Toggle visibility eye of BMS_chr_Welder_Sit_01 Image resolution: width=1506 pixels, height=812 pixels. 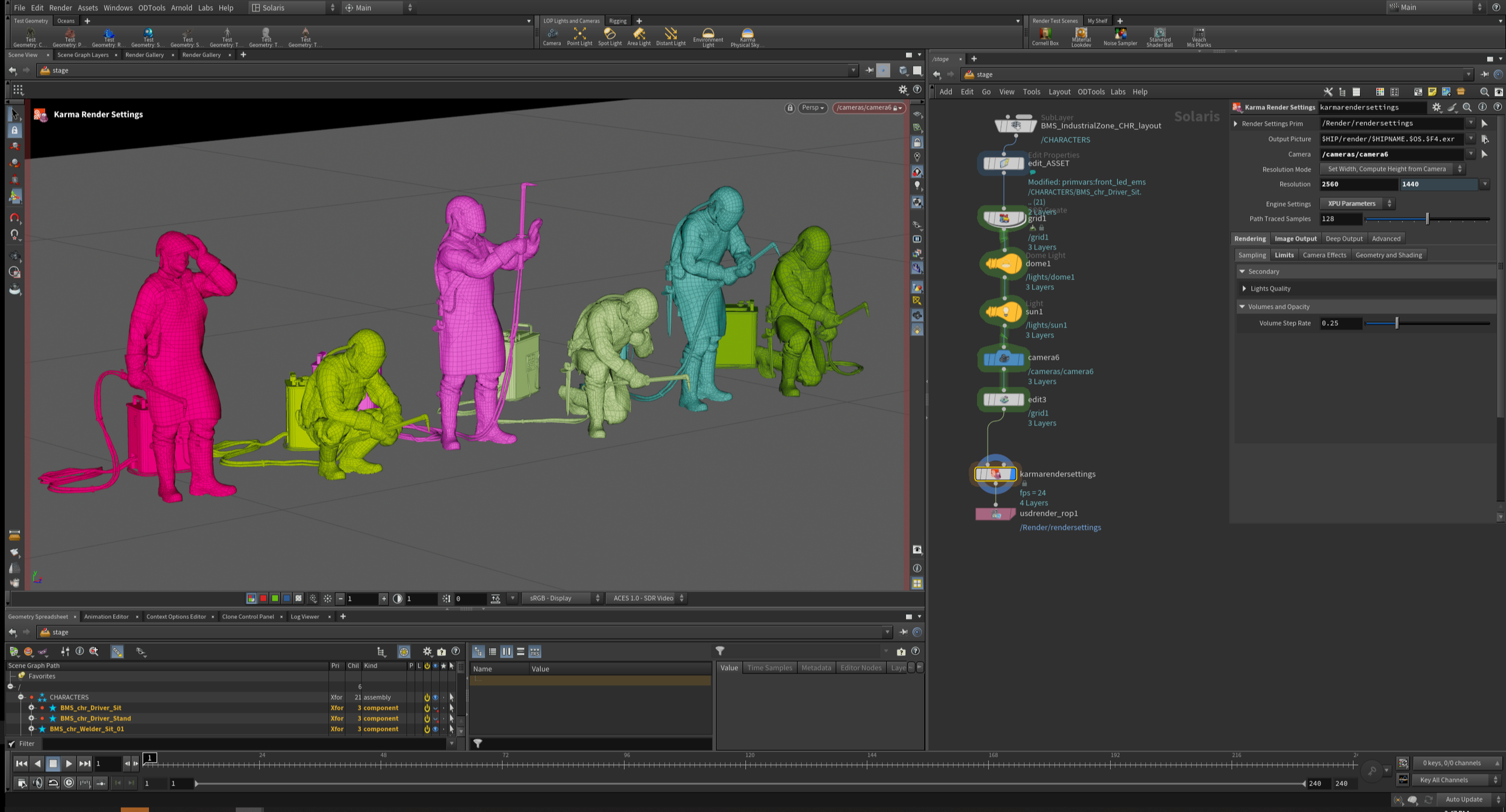(x=436, y=729)
